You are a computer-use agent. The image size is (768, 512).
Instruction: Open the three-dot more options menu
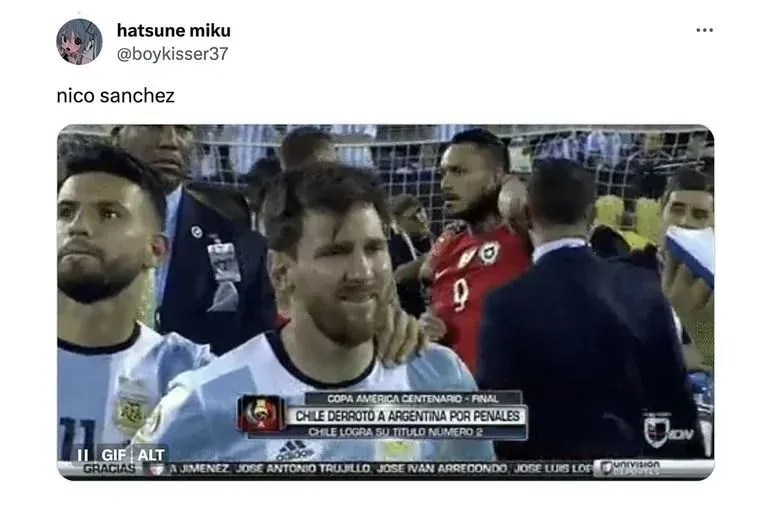tap(704, 30)
